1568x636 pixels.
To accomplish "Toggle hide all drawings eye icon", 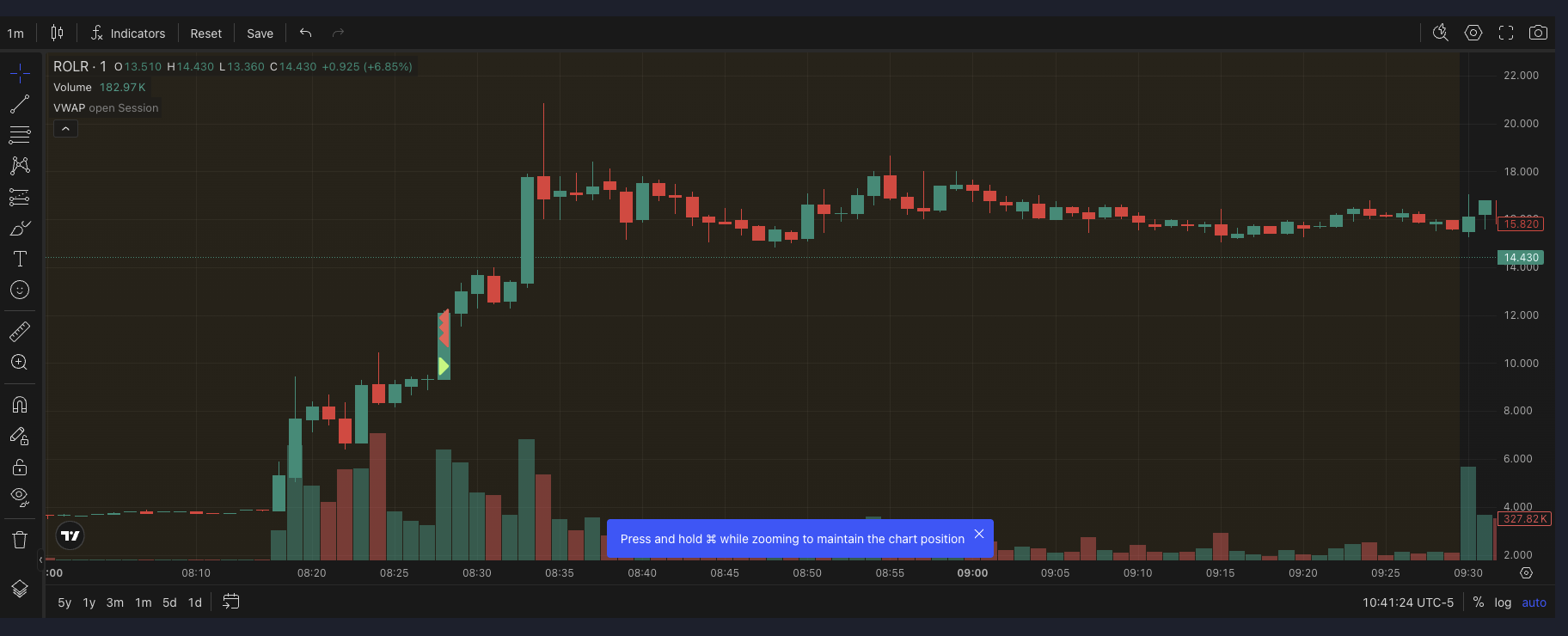I will point(20,497).
